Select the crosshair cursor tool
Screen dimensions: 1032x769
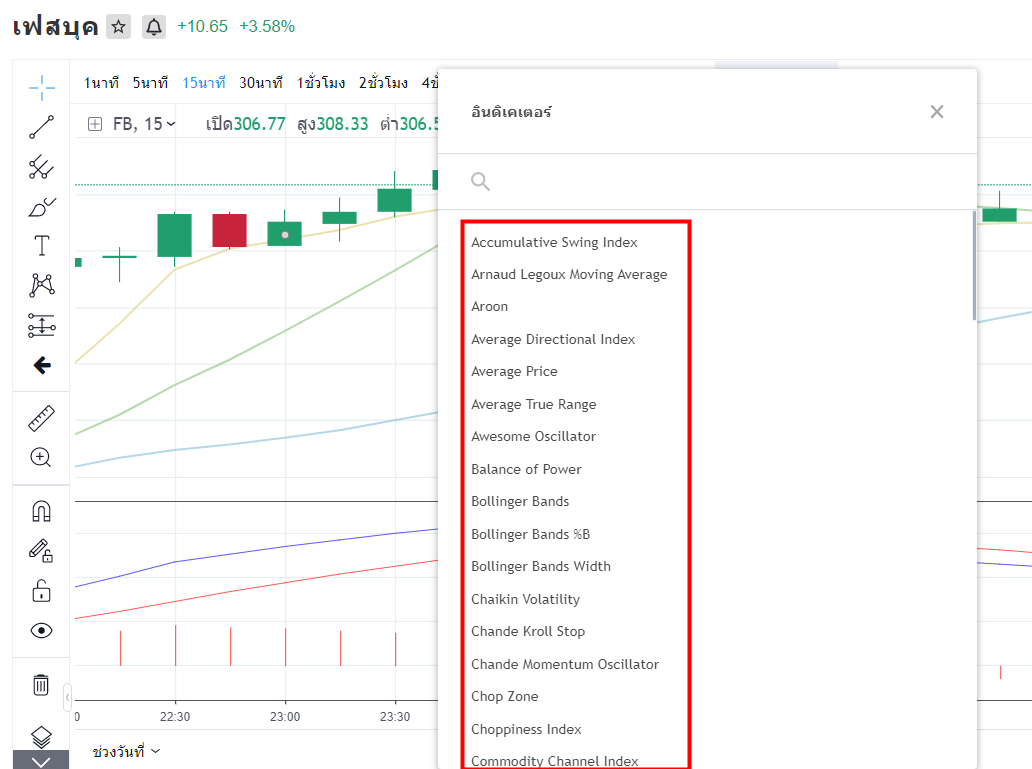(40, 88)
